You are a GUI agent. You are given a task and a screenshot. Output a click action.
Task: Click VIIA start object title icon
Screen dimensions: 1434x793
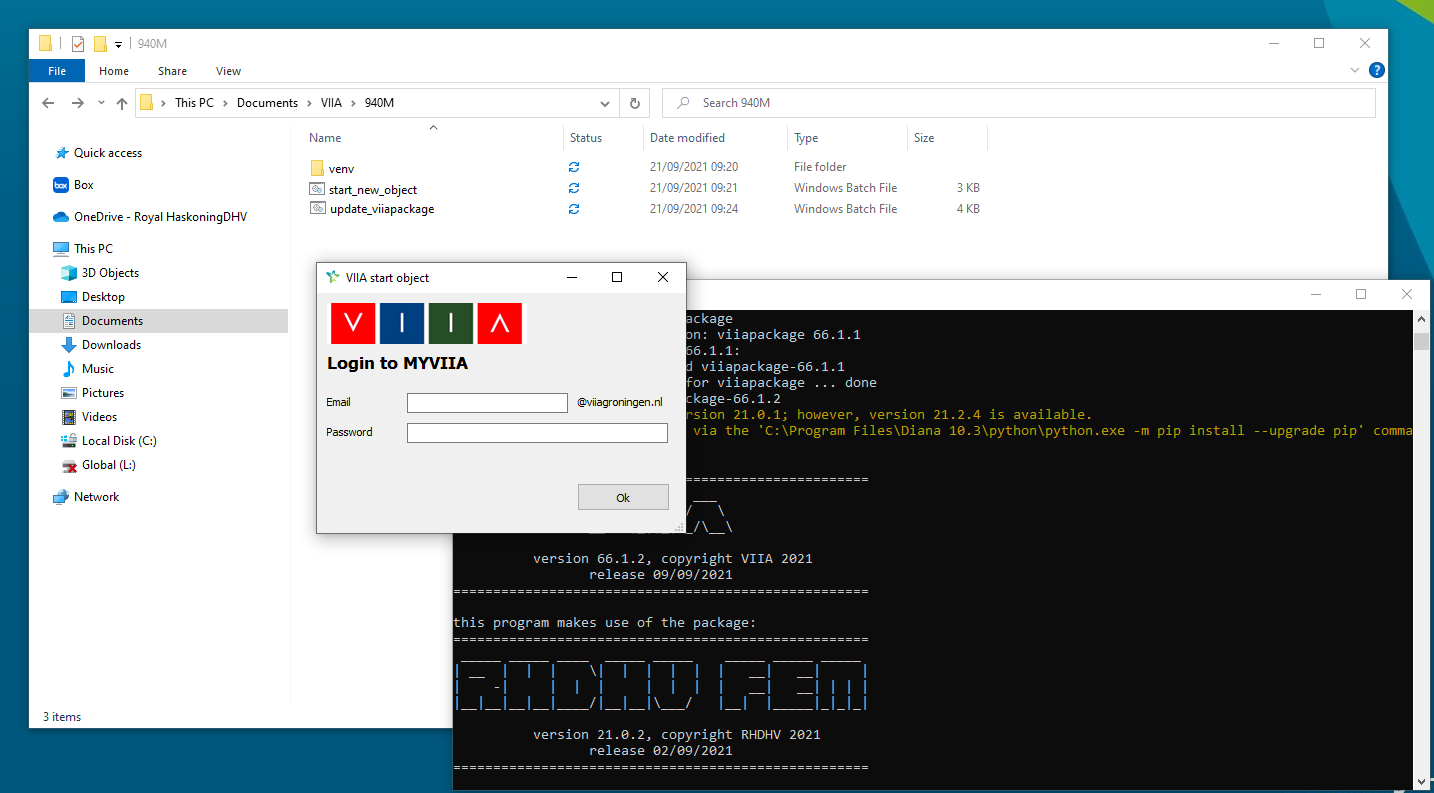pos(333,277)
